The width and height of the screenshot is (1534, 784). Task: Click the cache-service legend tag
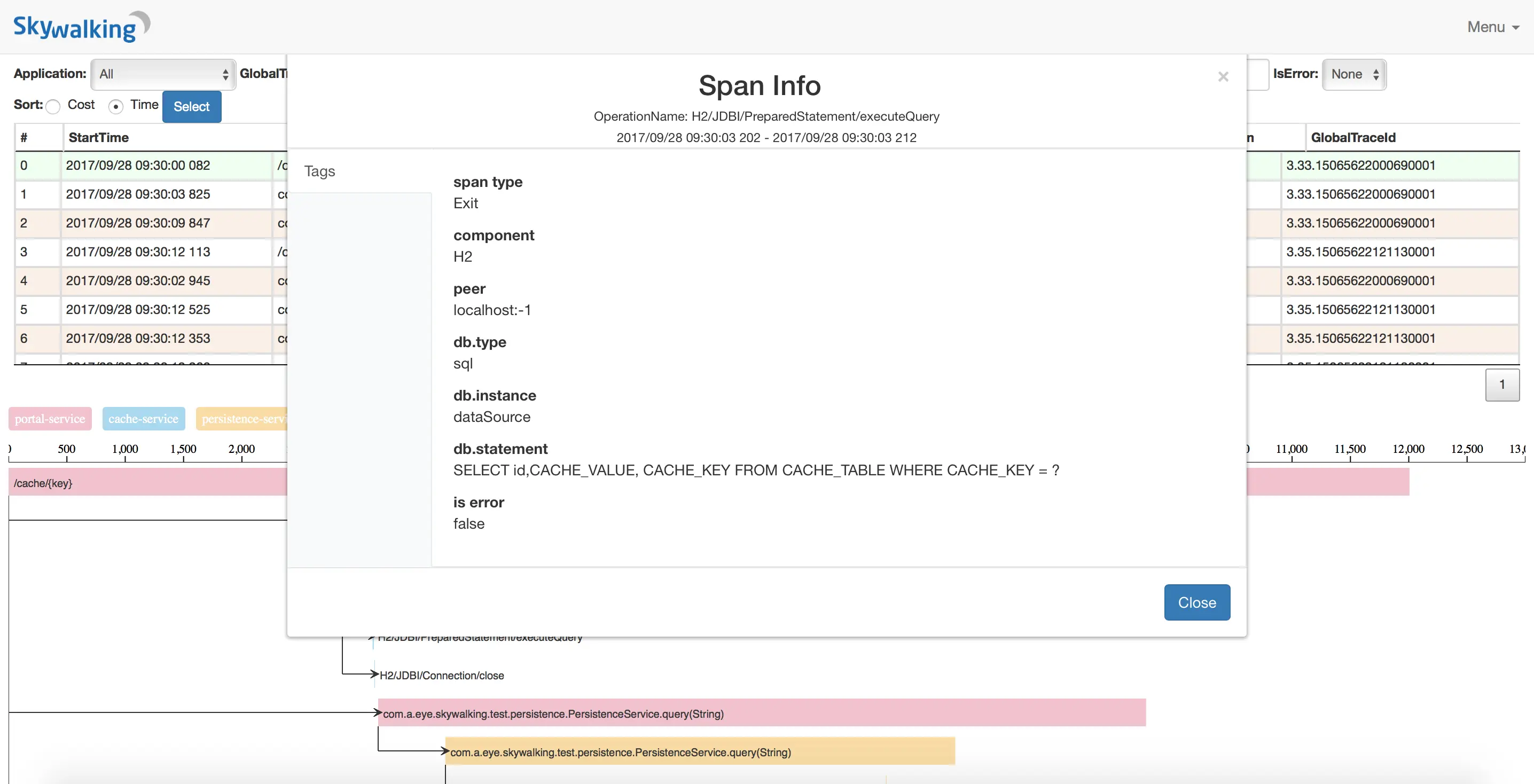[144, 419]
